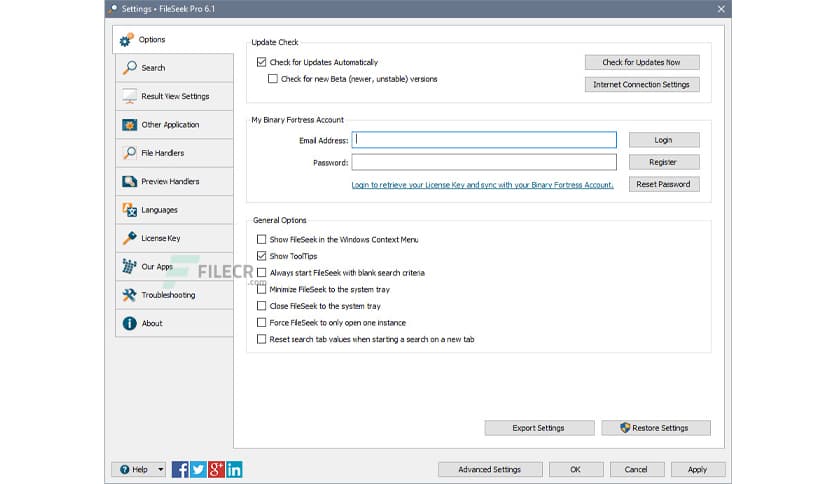Screen dimensions: 836x484
Task: Open Advanced Settings
Action: point(490,469)
